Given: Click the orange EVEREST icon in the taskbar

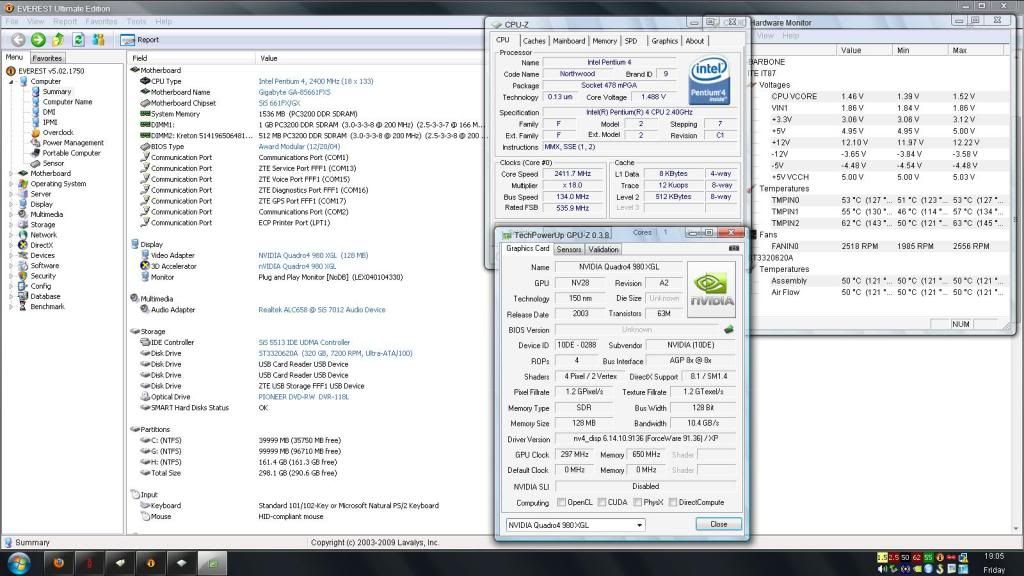Looking at the screenshot, I should (151, 563).
